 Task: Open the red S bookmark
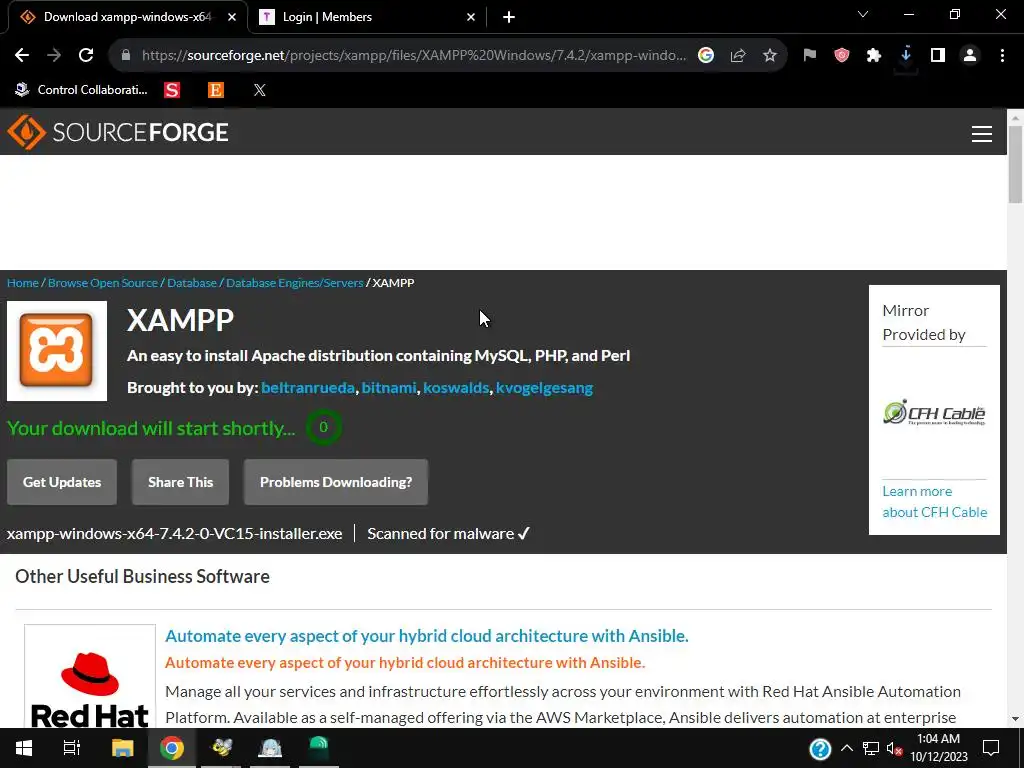172,90
